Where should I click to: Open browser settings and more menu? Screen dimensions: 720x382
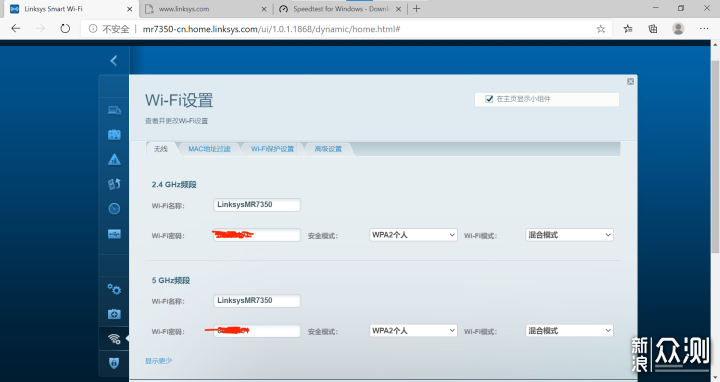pos(704,28)
